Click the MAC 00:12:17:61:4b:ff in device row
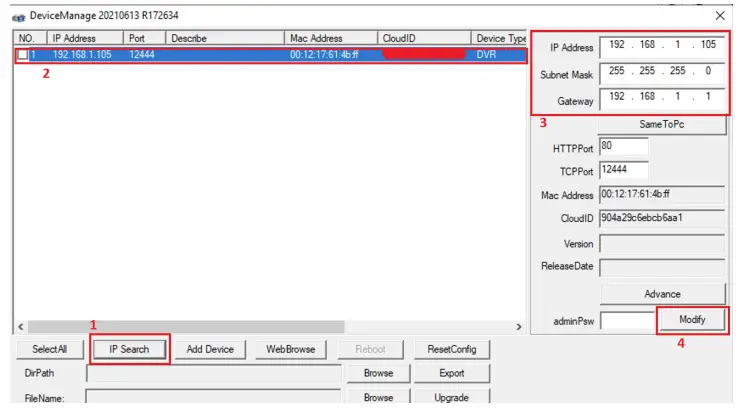Image resolution: width=739 pixels, height=411 pixels. coord(324,55)
